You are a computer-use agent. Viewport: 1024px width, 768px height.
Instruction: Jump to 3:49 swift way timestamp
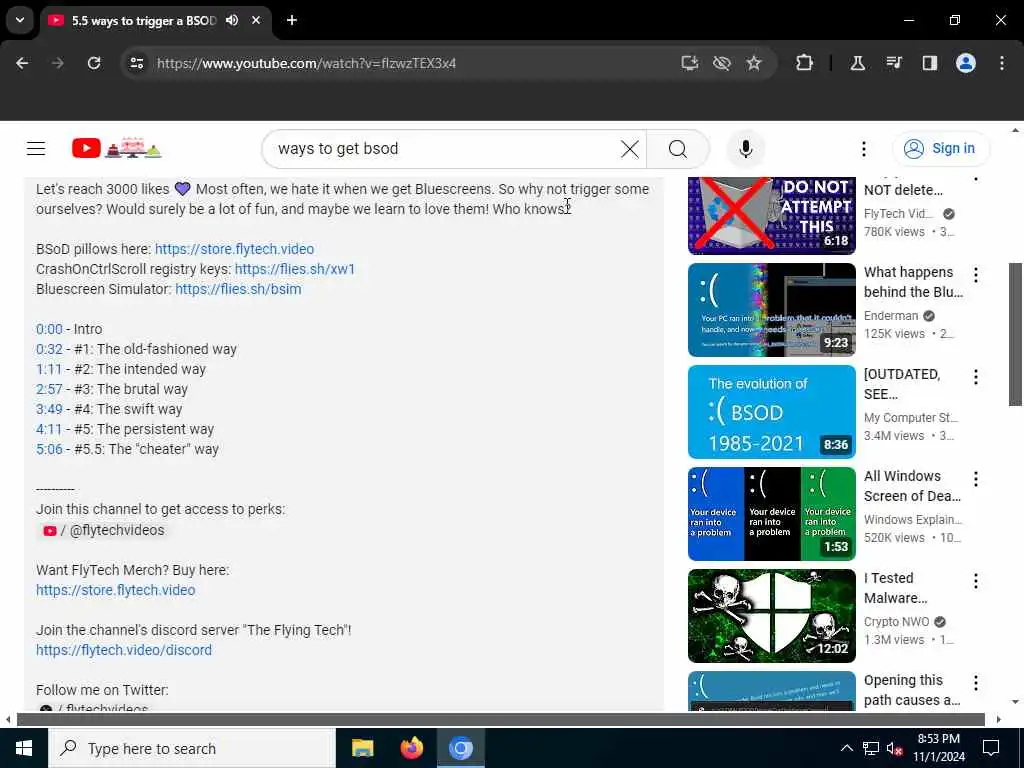click(x=49, y=409)
